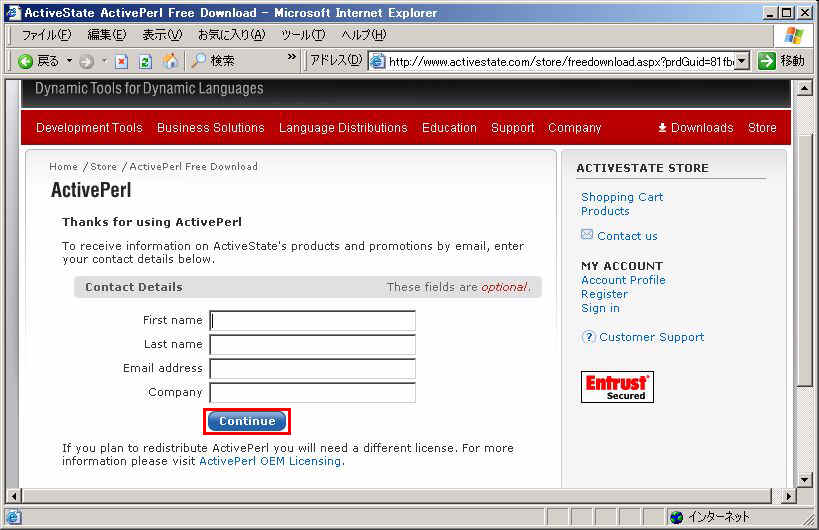The width and height of the screenshot is (819, 530).
Task: Click the Home breadcrumb link
Action: (63, 167)
